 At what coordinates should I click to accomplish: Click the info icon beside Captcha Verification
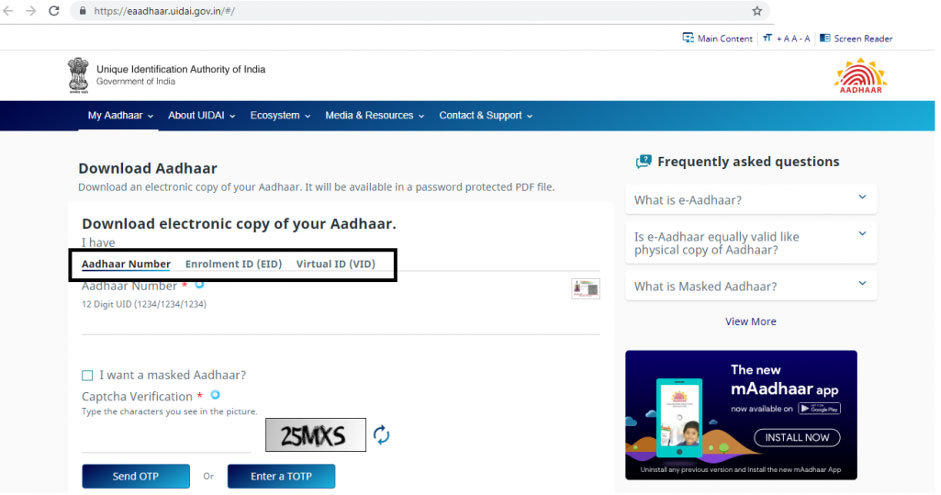(215, 395)
